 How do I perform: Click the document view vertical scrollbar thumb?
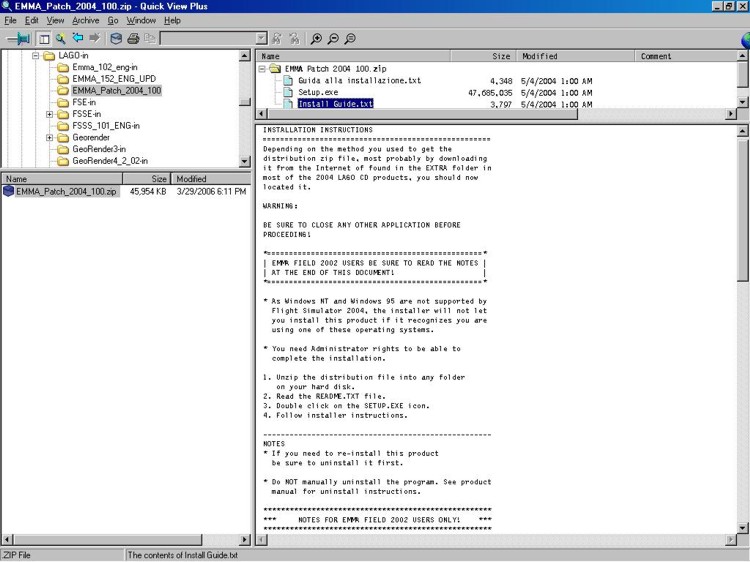point(742,209)
